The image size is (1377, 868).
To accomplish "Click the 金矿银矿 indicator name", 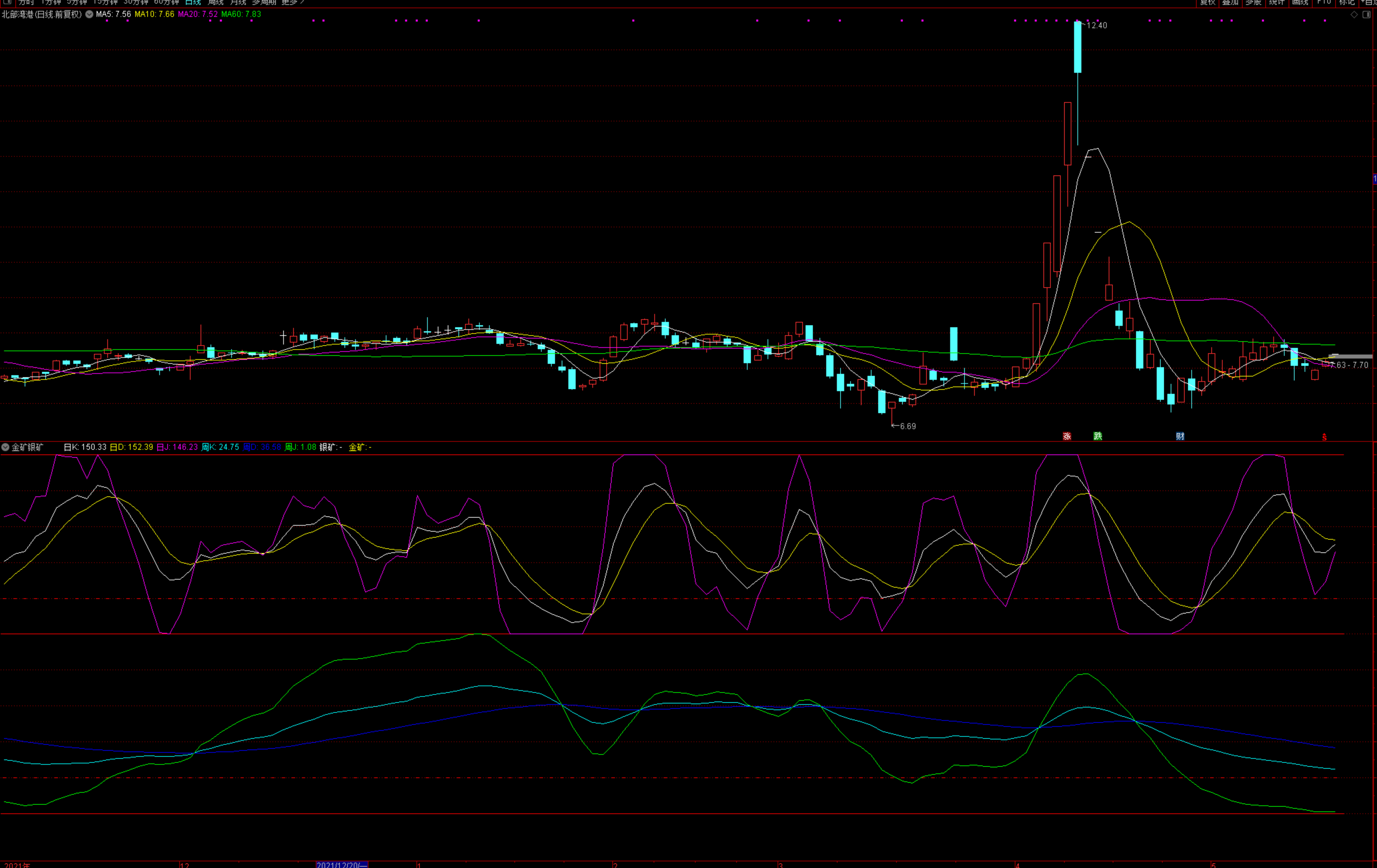I will tap(28, 447).
